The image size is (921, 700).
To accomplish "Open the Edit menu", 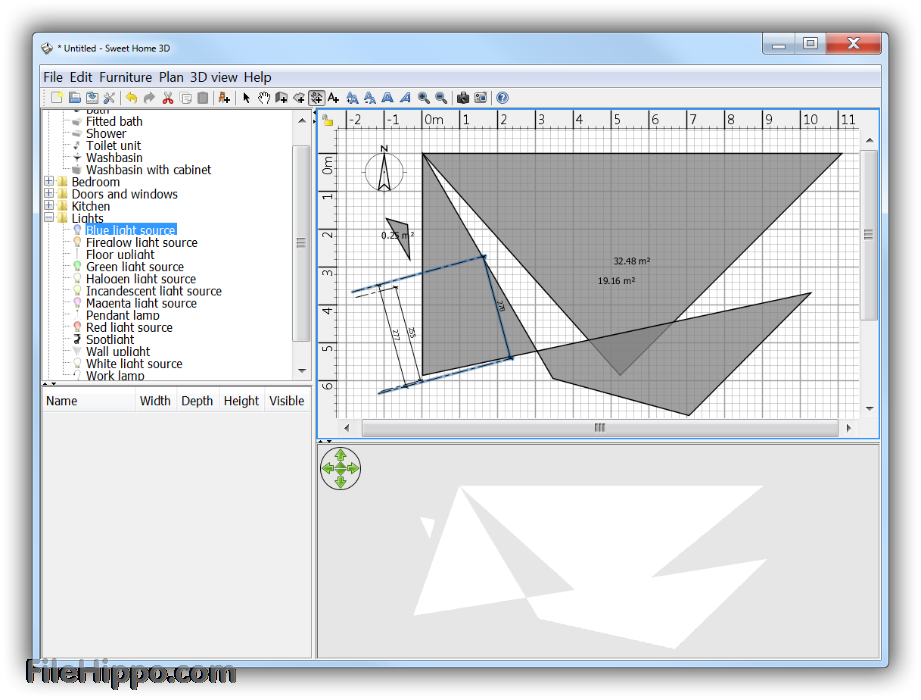I will coord(81,78).
